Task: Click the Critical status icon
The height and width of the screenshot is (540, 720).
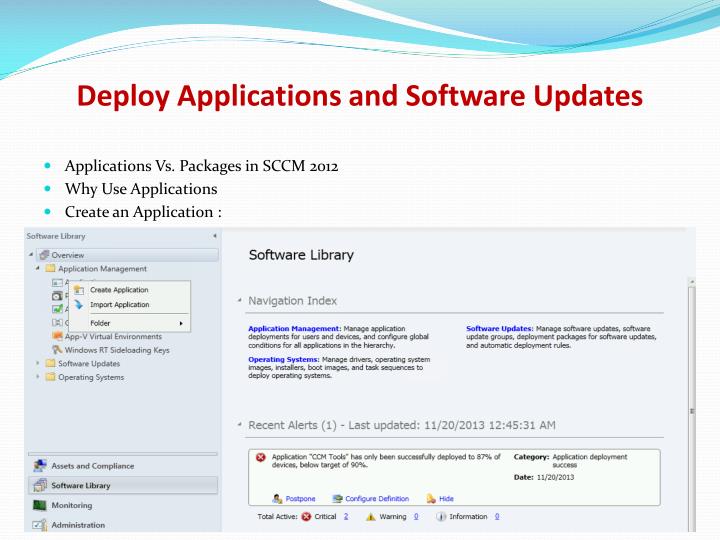Action: tap(306, 517)
